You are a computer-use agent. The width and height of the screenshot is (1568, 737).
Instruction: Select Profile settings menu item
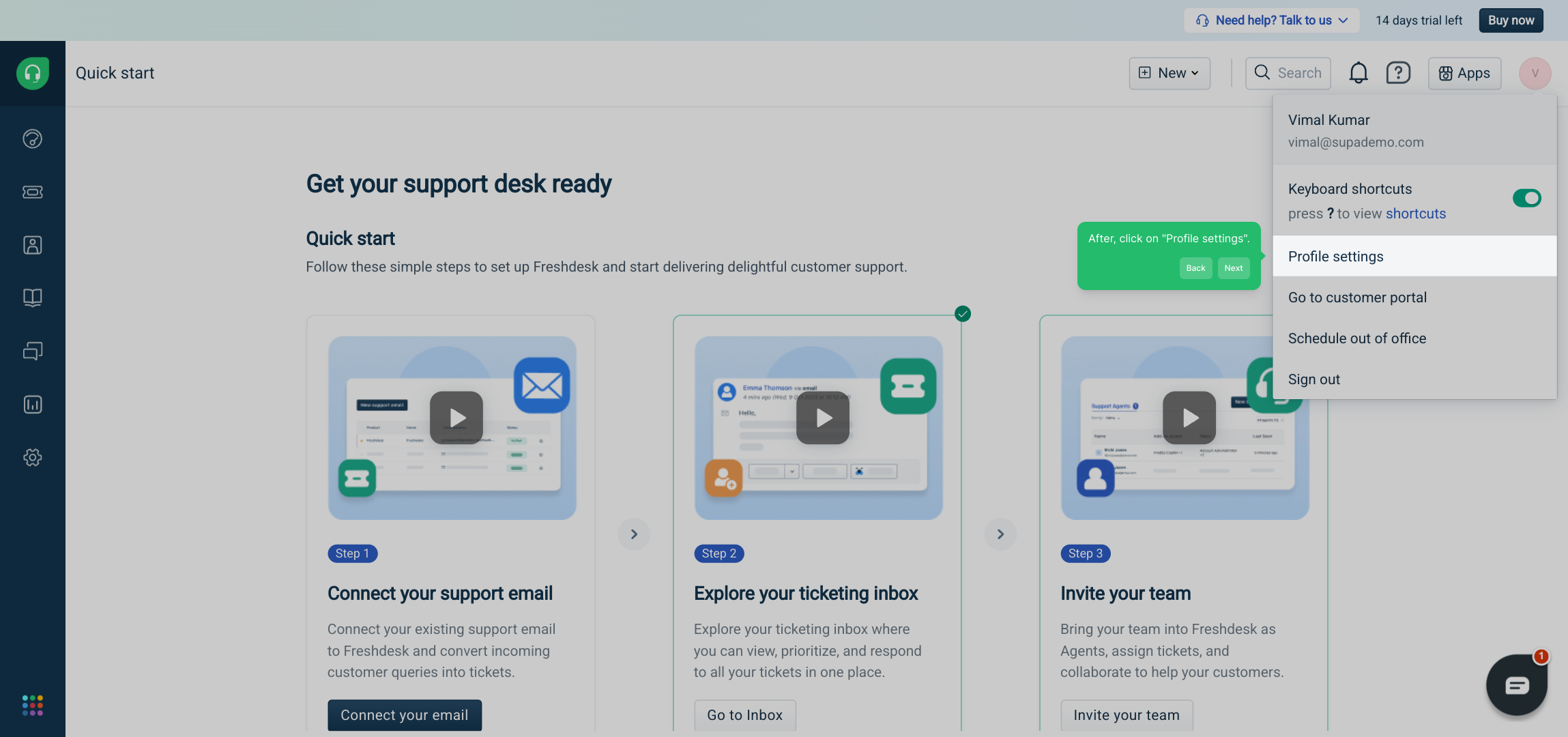tap(1335, 257)
